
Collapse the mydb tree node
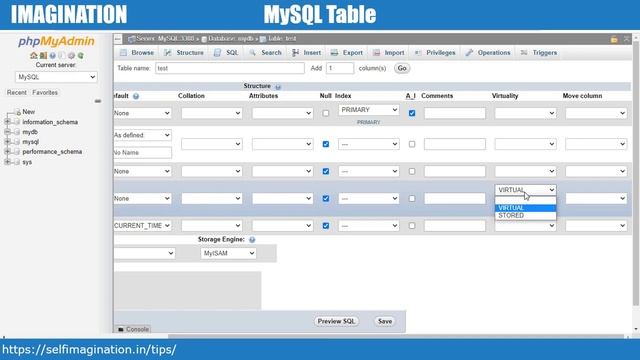point(7,132)
